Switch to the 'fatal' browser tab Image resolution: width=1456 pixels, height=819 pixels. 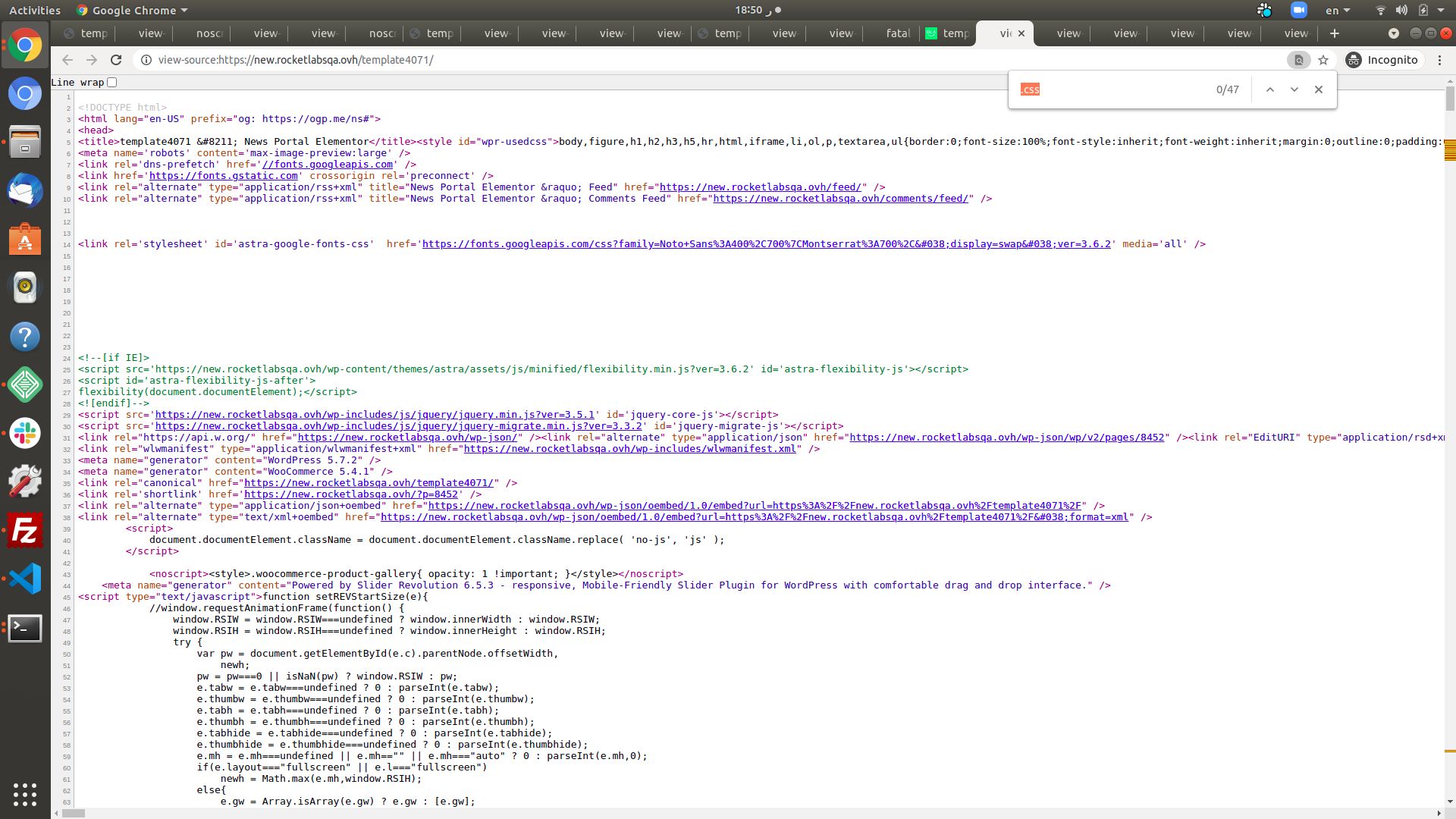coord(897,33)
